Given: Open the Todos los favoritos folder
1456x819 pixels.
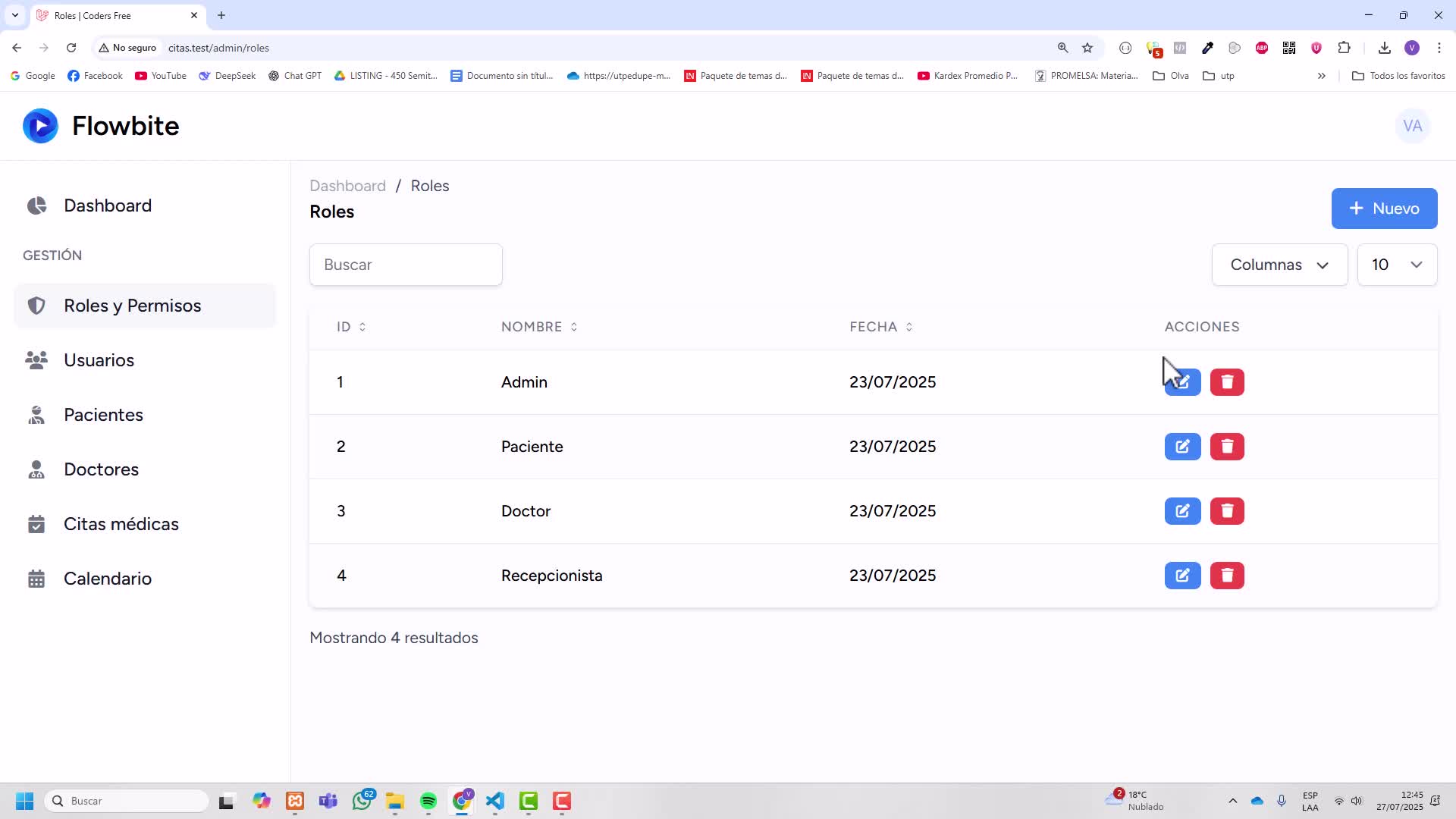Looking at the screenshot, I should (1398, 76).
